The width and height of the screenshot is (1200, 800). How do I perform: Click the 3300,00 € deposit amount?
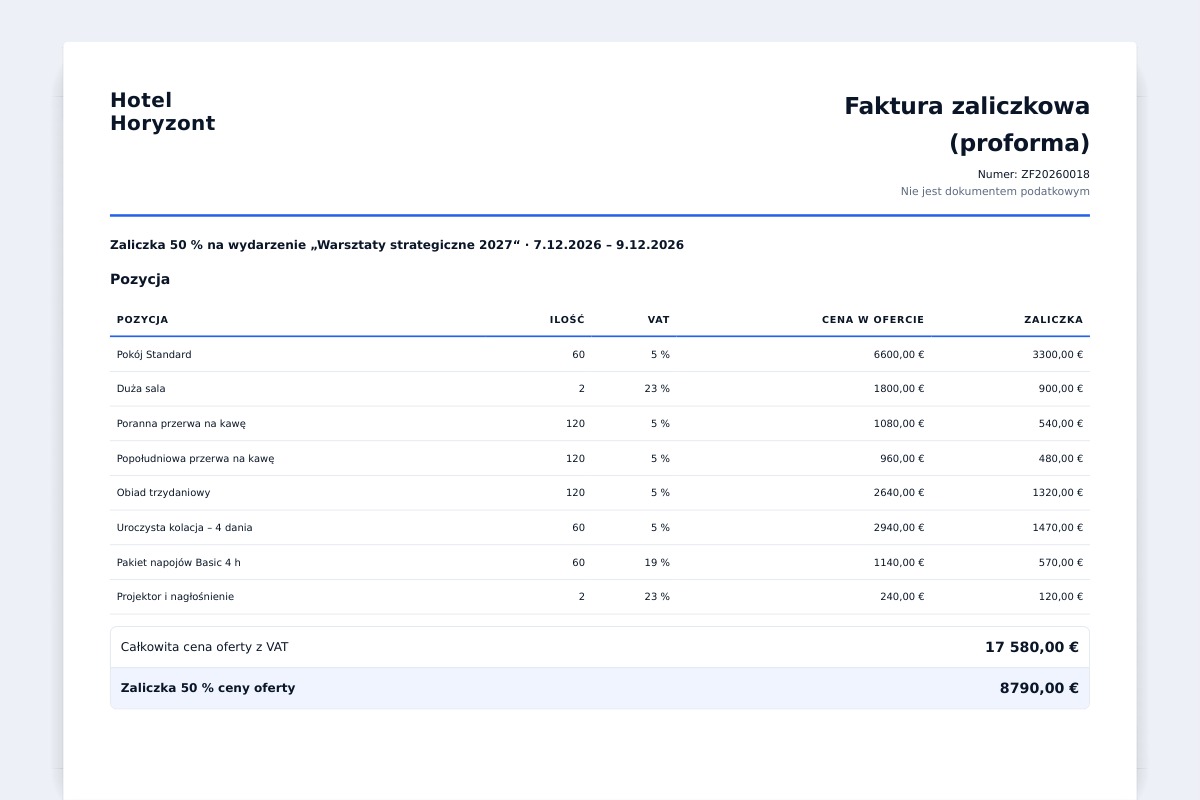[1057, 354]
